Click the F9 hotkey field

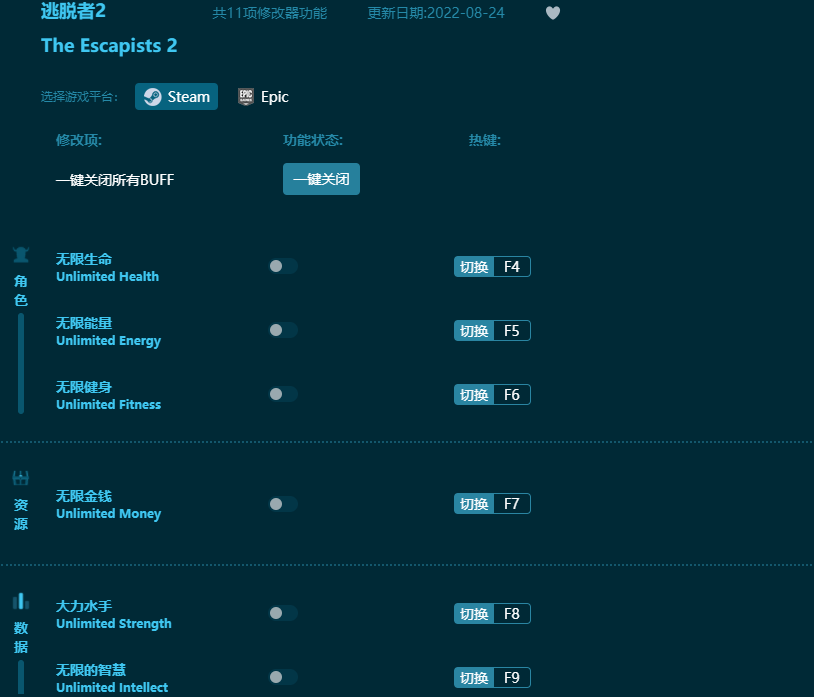pos(512,677)
